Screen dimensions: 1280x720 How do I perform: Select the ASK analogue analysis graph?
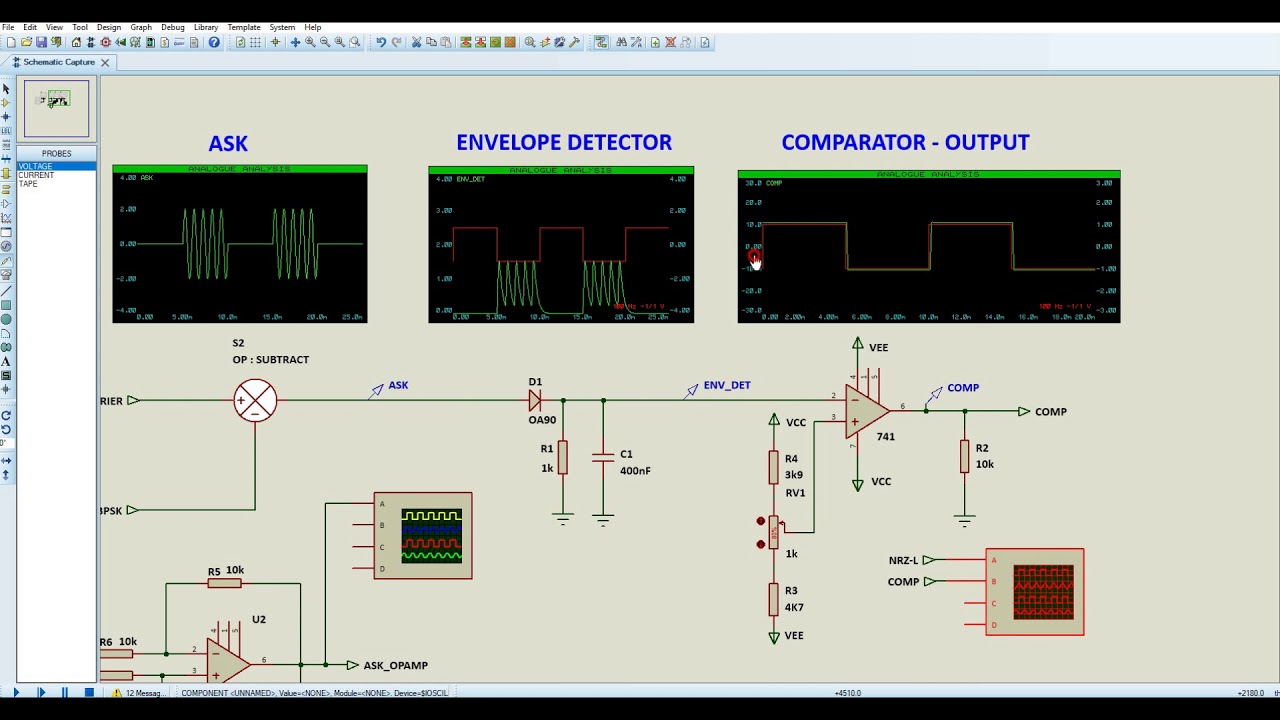[x=240, y=244]
